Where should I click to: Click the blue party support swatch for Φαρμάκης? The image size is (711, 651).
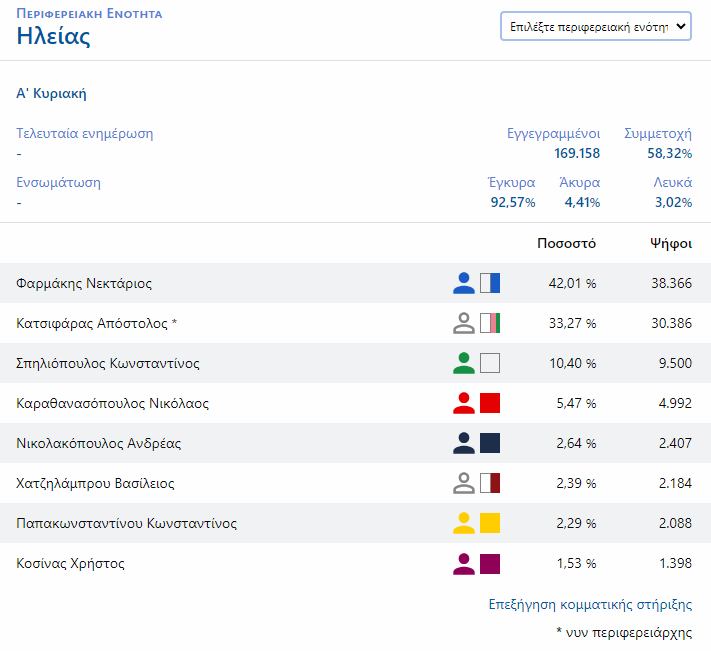(x=490, y=283)
